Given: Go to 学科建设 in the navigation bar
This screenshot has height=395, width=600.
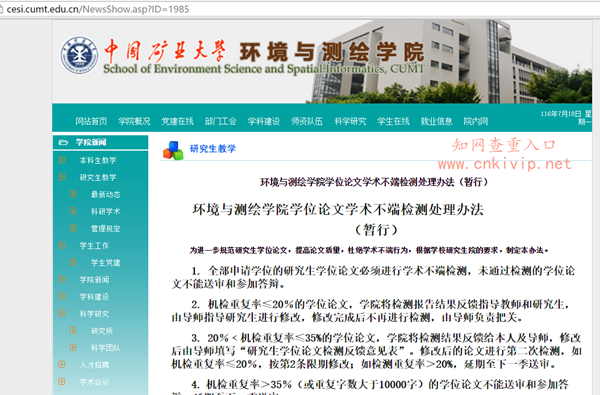Looking at the screenshot, I should point(264,121).
